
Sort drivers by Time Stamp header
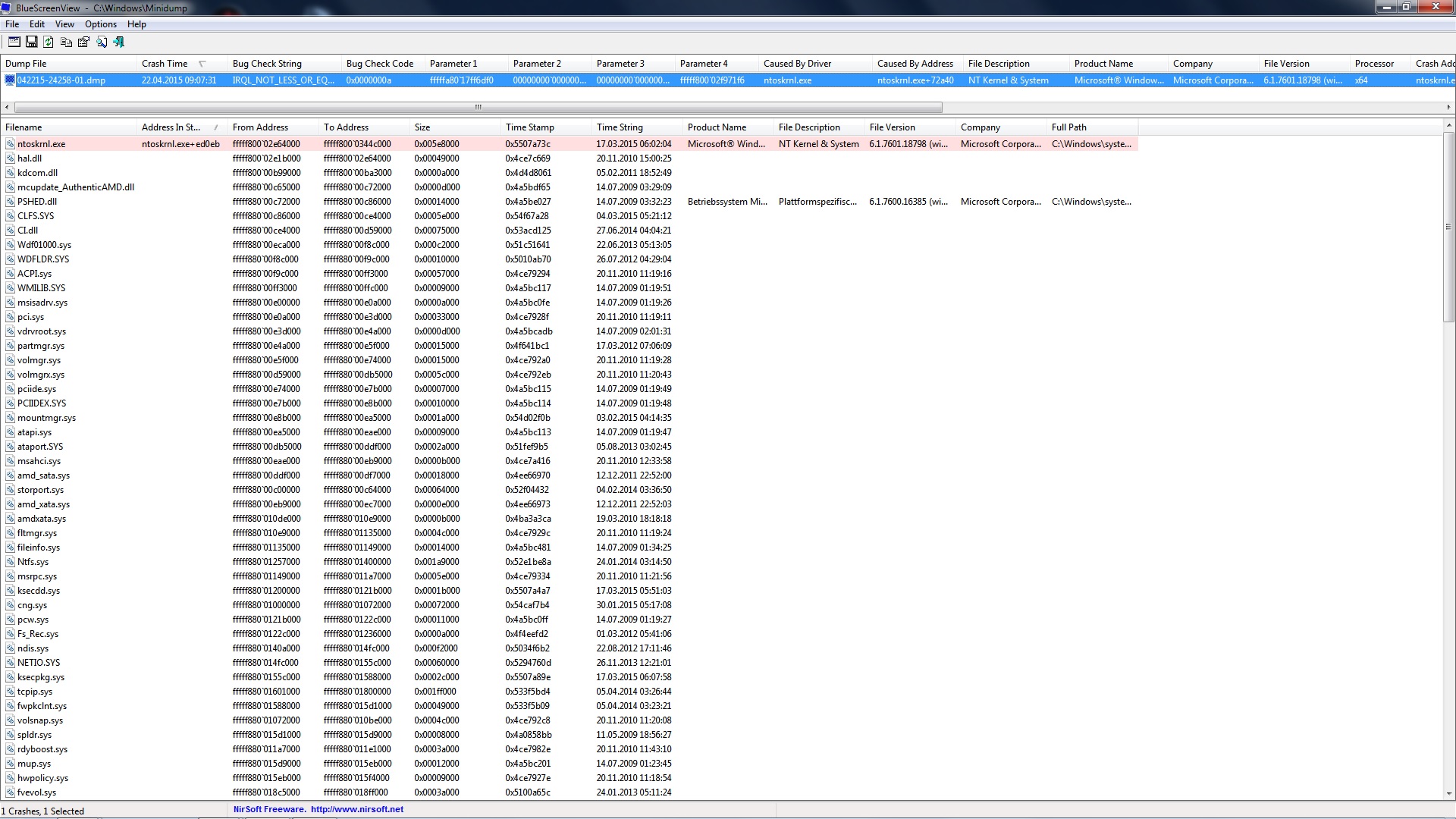pos(546,127)
